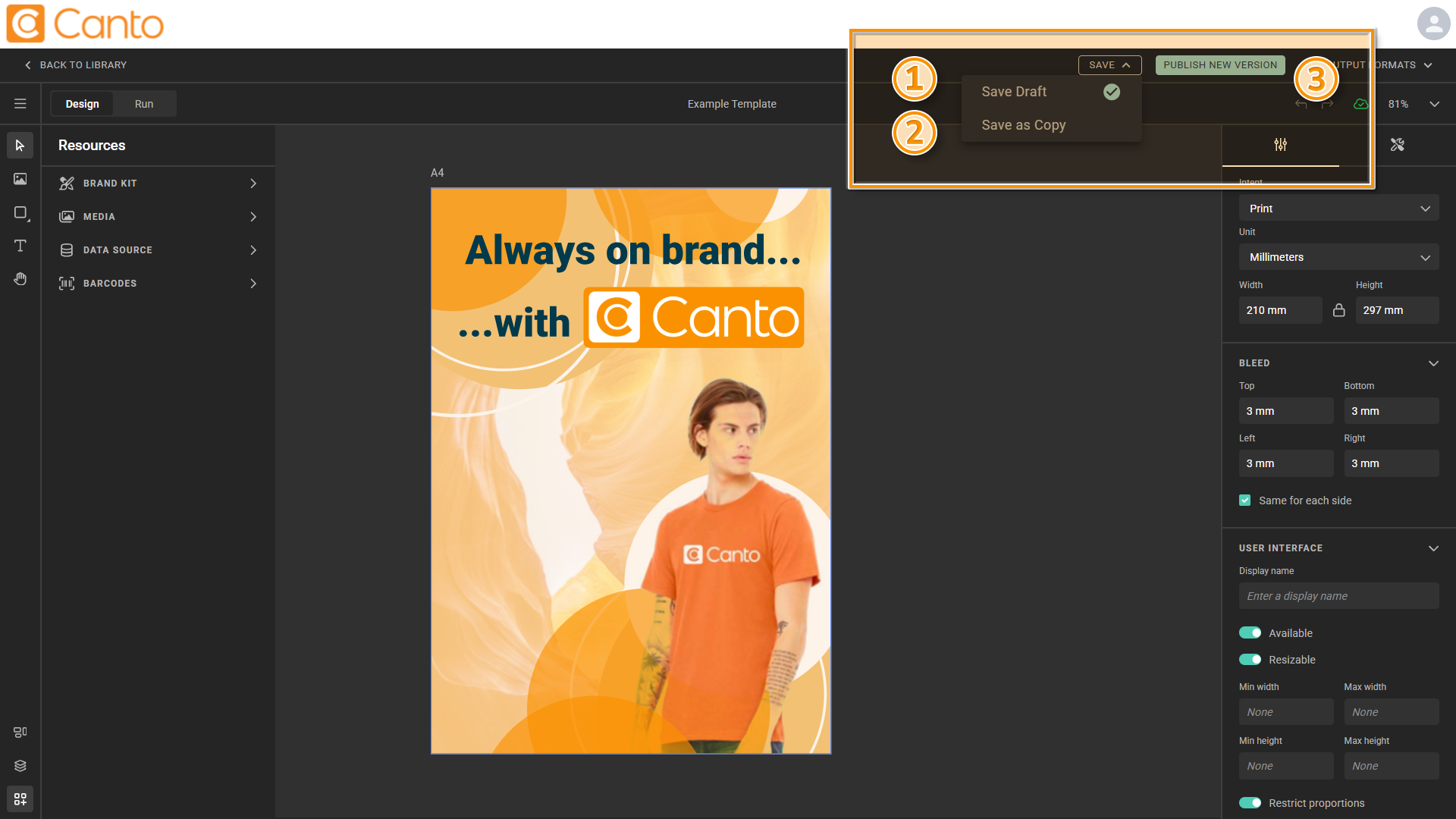Expand the Data Source section
The image size is (1456, 819).
point(253,250)
